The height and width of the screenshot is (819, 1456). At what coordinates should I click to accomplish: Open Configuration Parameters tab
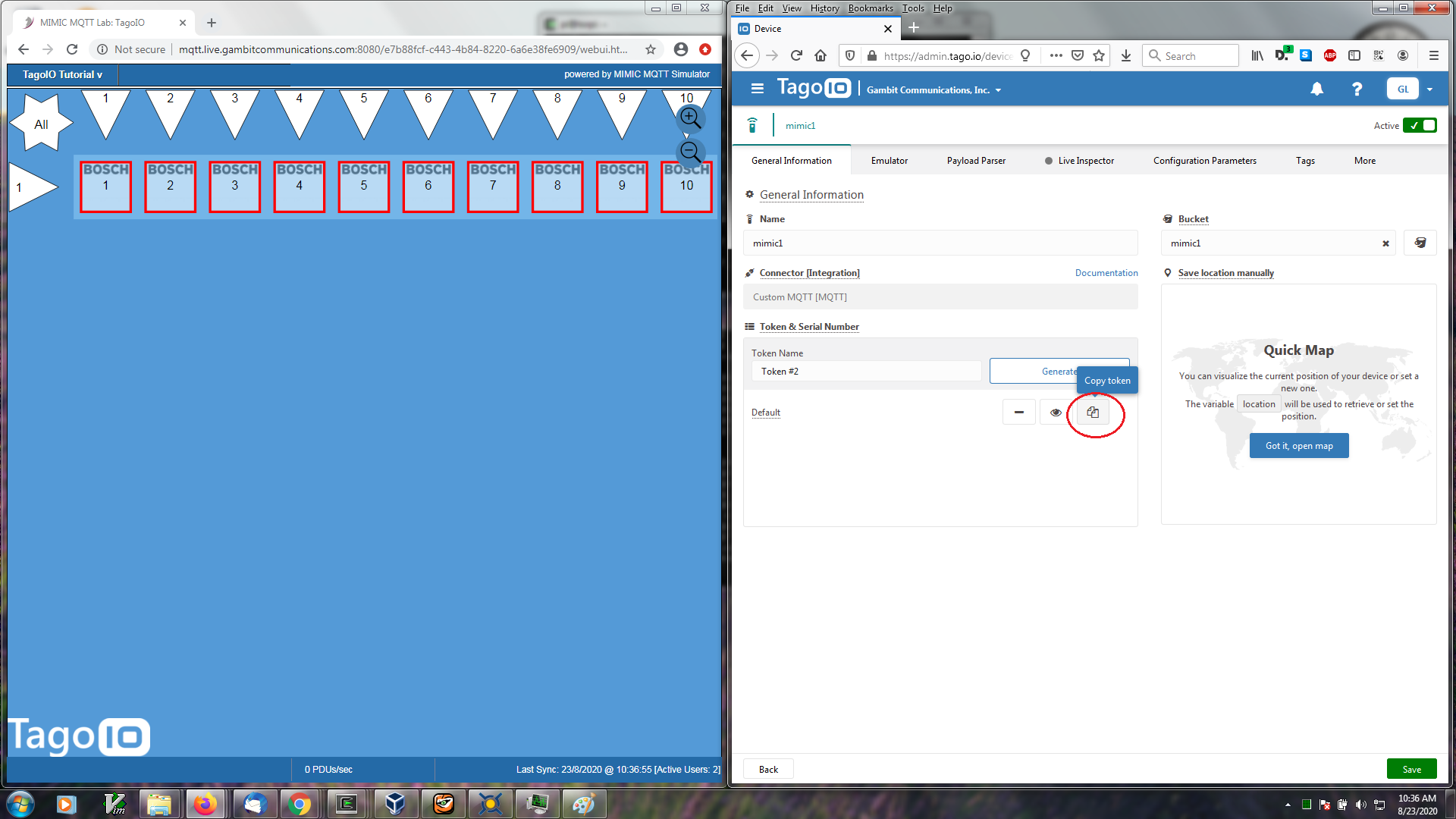(x=1204, y=161)
